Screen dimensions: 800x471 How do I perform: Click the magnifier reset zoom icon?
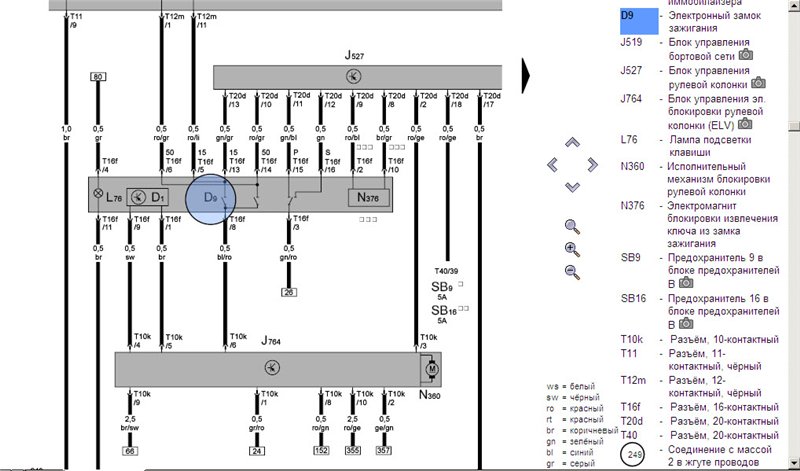click(572, 227)
